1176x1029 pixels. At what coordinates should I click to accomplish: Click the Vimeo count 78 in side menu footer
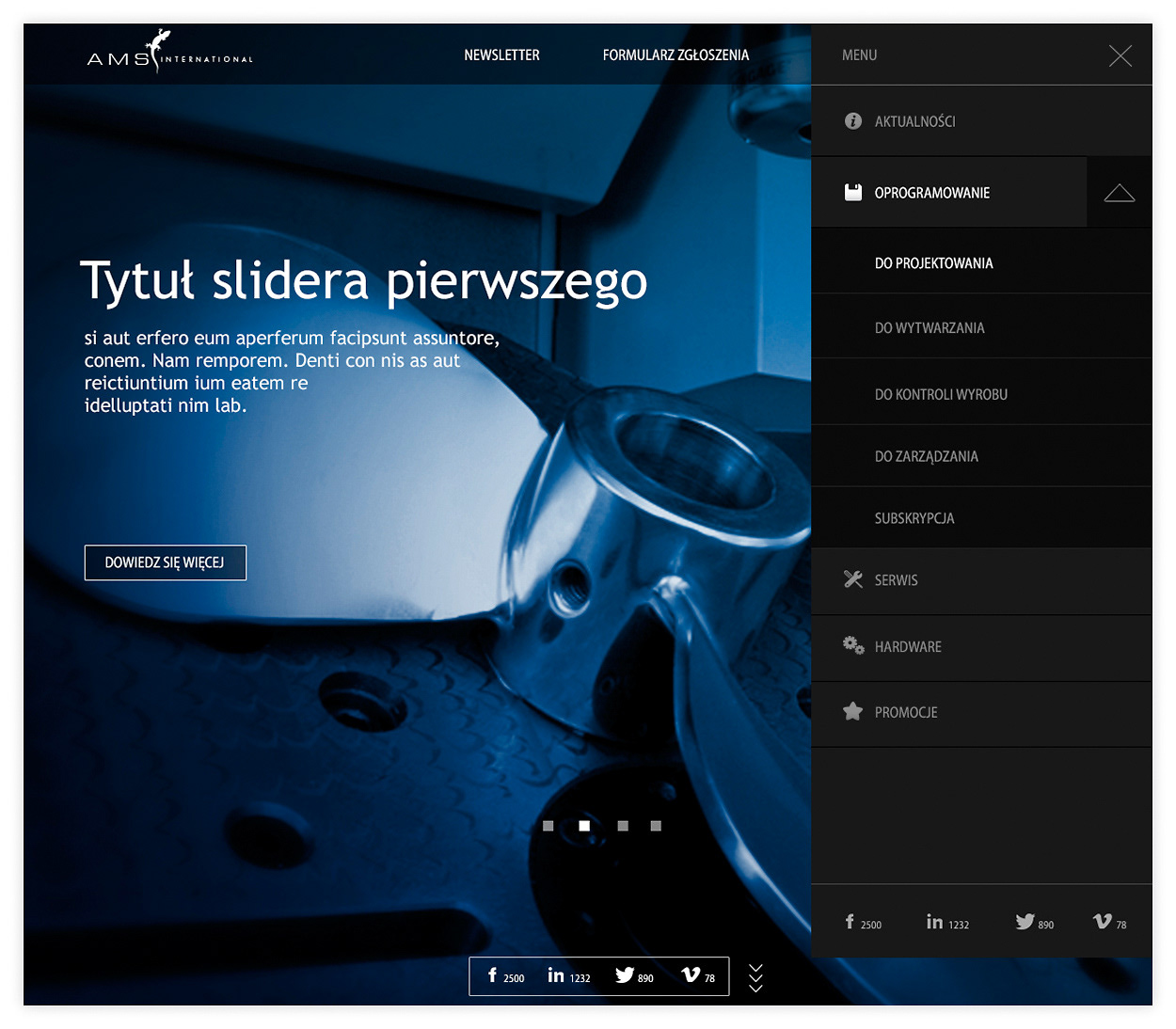point(1121,926)
